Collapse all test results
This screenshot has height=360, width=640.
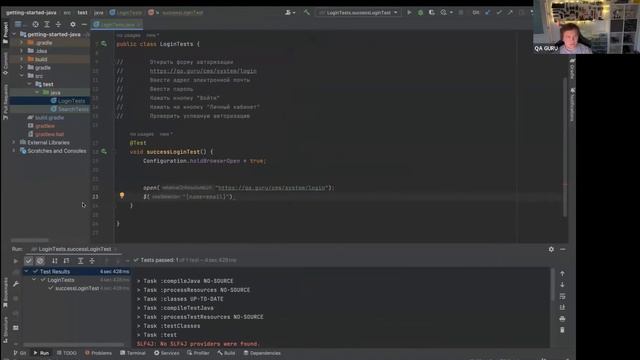[92, 260]
